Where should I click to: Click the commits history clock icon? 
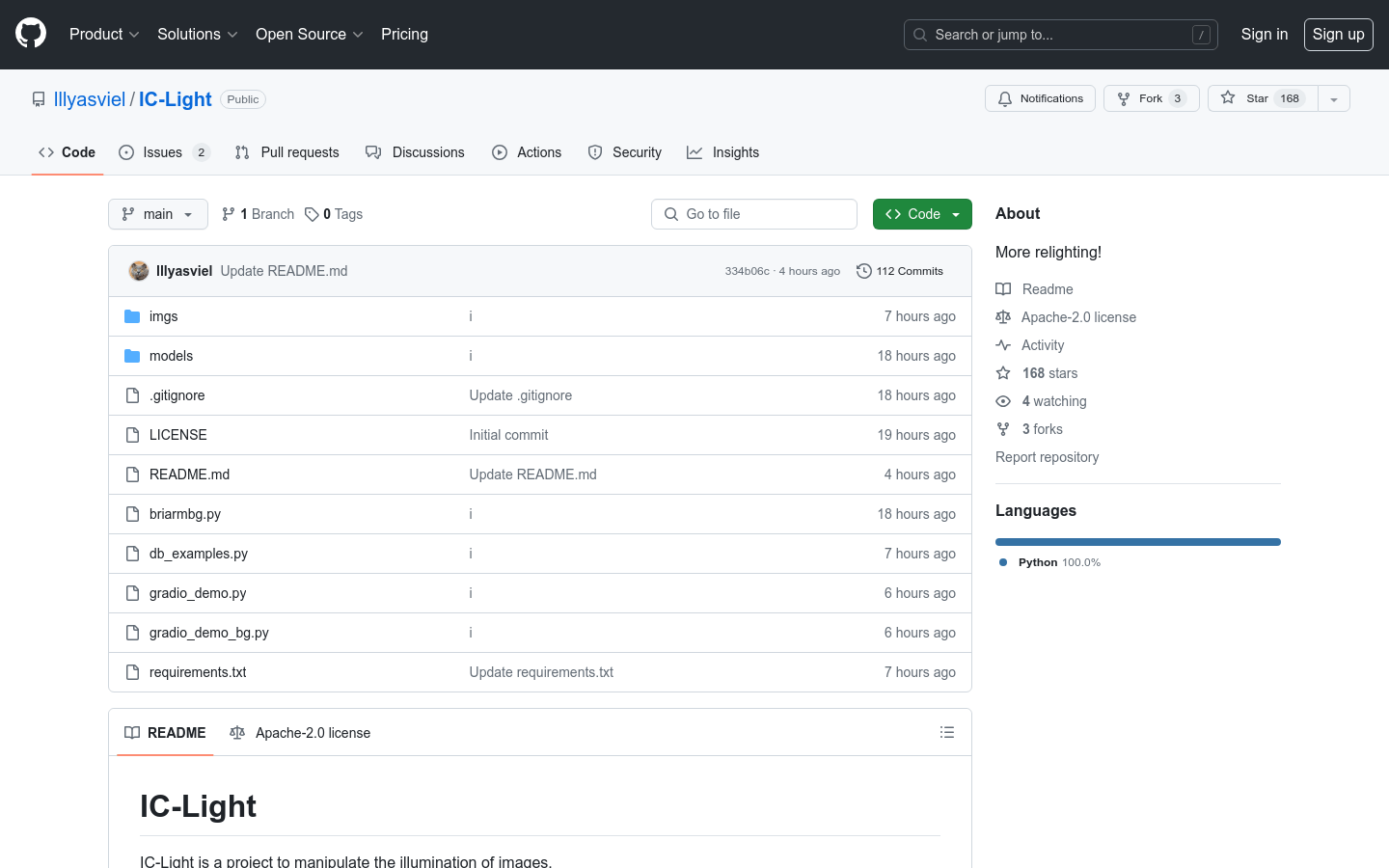coord(864,271)
